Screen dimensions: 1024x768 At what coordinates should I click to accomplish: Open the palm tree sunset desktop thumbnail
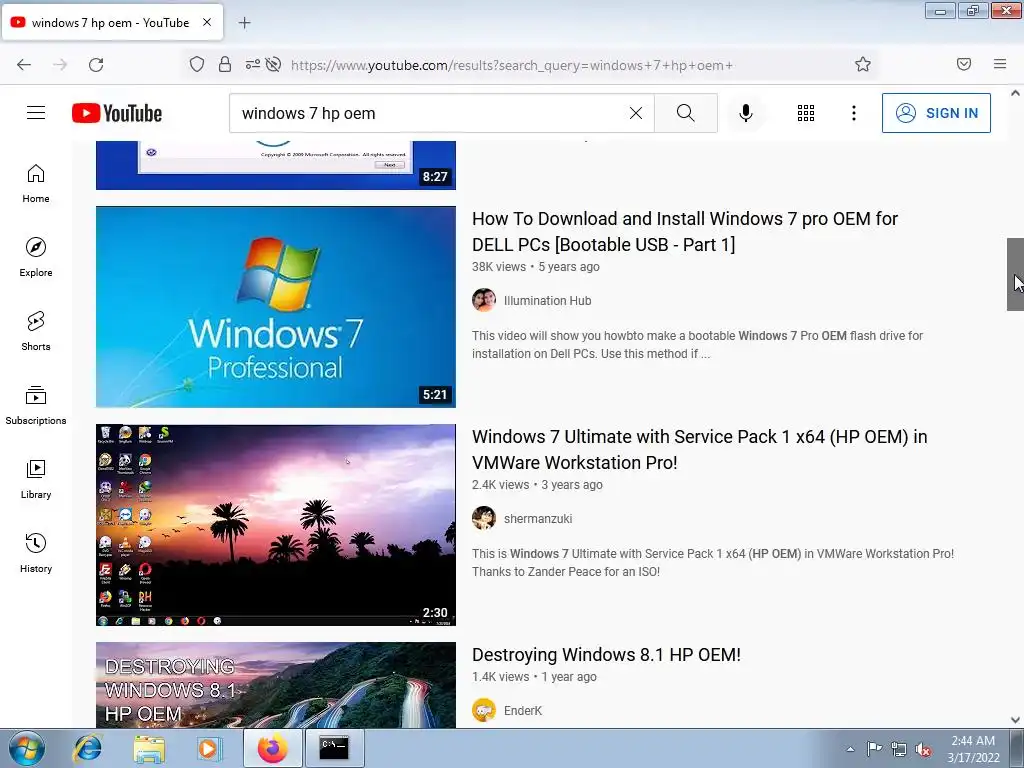point(276,525)
